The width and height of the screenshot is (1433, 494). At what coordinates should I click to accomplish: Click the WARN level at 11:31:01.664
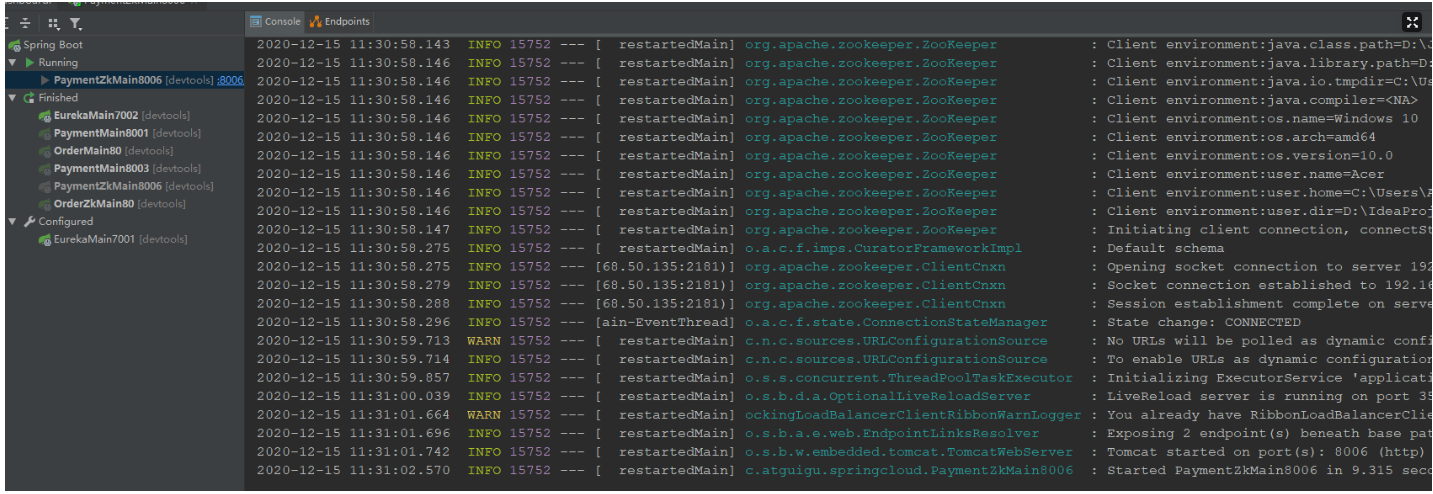click(x=484, y=415)
